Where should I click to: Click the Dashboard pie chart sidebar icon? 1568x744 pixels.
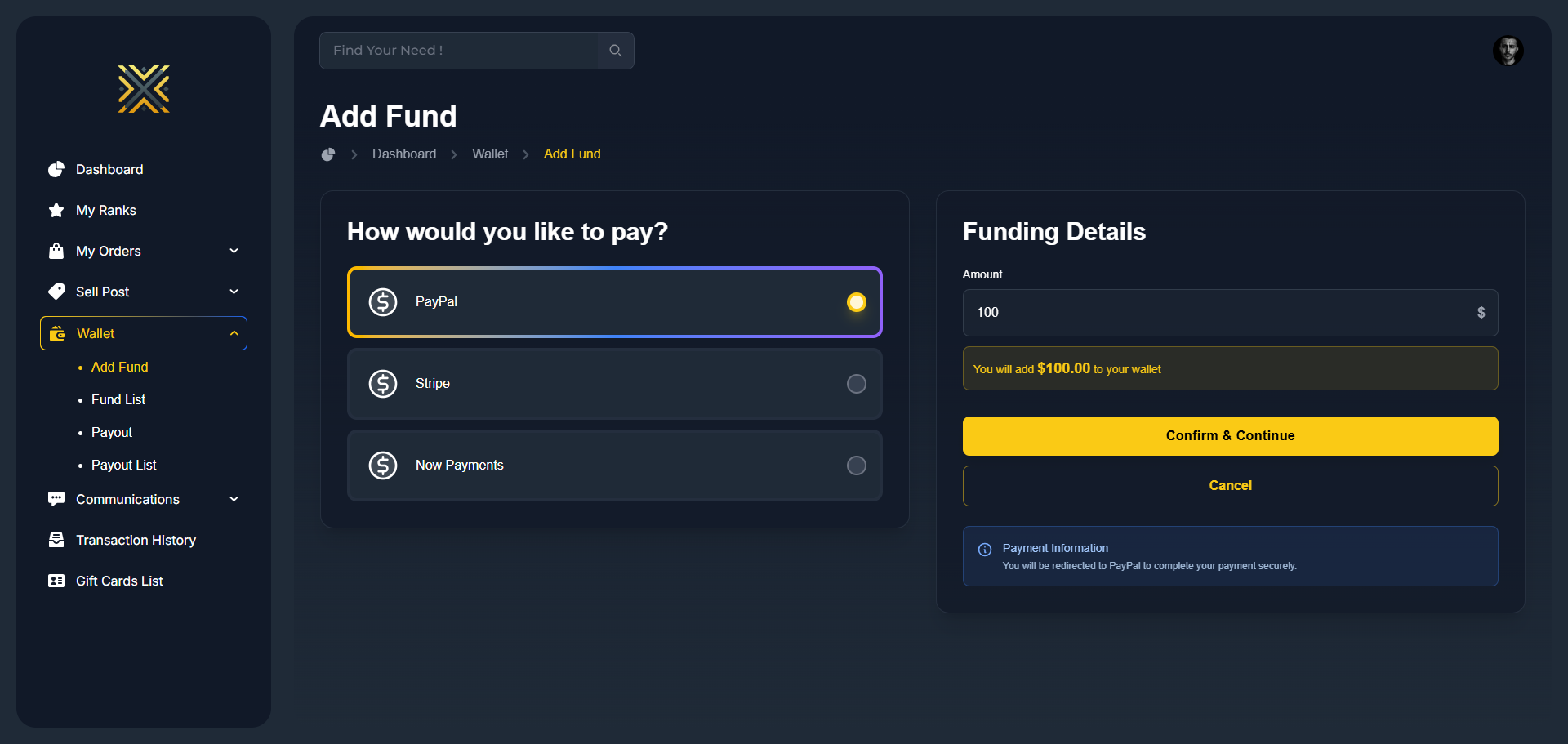(x=56, y=169)
